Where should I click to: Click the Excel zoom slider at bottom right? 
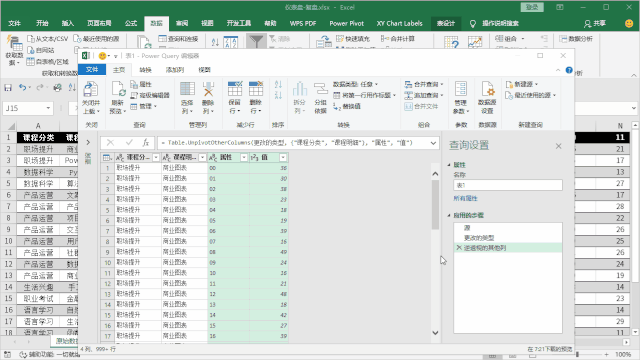click(x=577, y=354)
